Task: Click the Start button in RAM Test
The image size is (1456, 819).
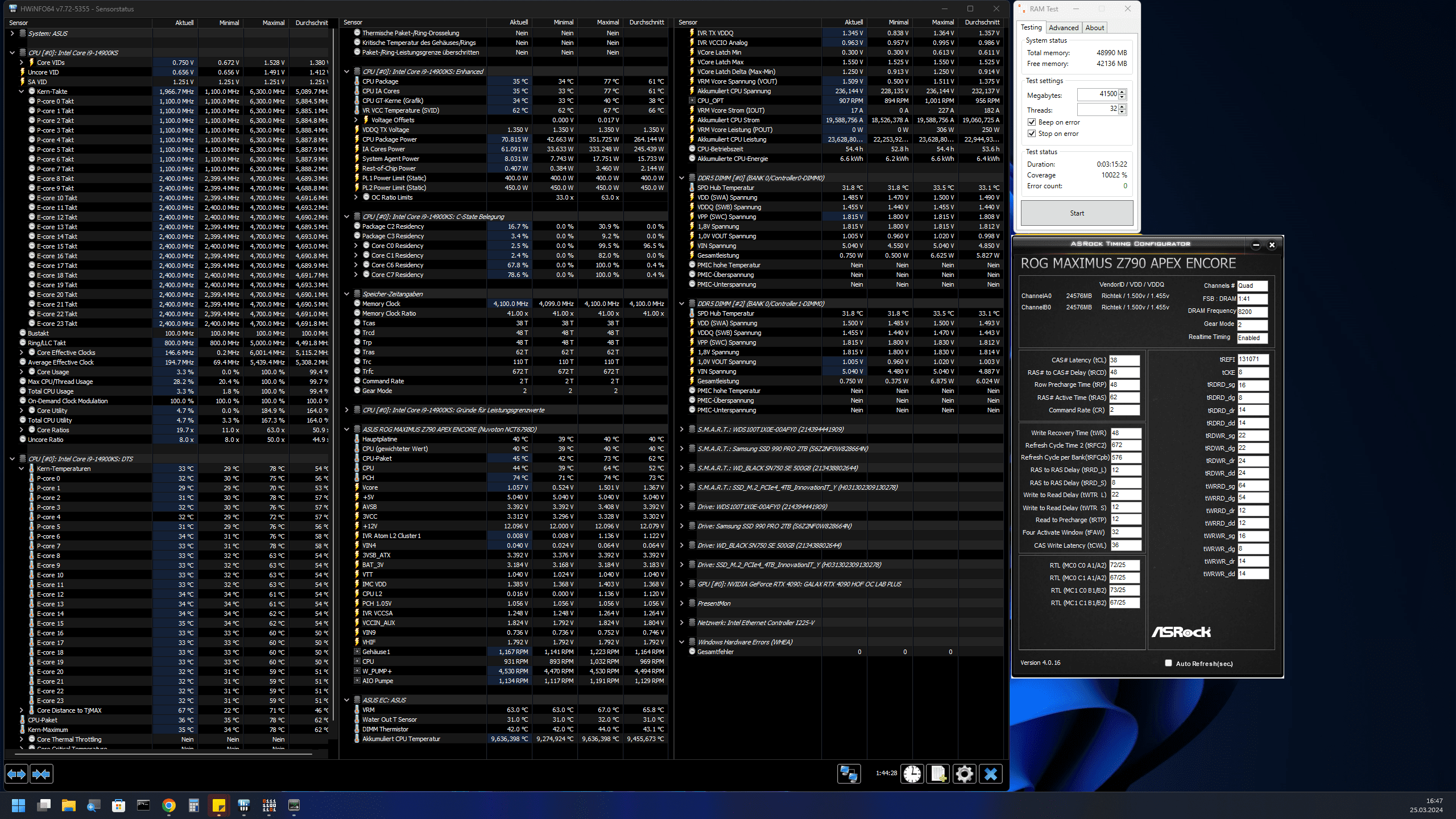Action: pos(1077,213)
